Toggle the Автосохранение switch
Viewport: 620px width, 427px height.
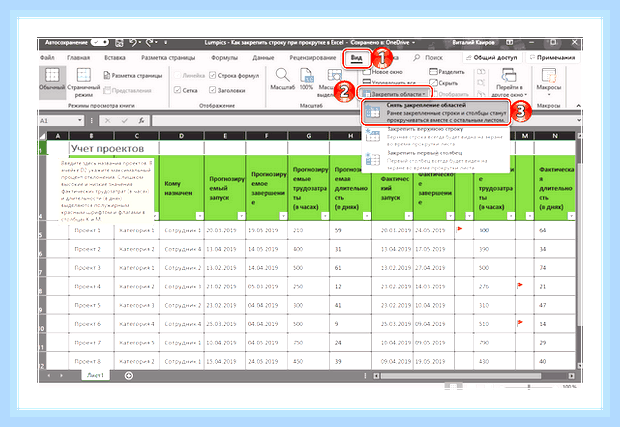coord(99,42)
